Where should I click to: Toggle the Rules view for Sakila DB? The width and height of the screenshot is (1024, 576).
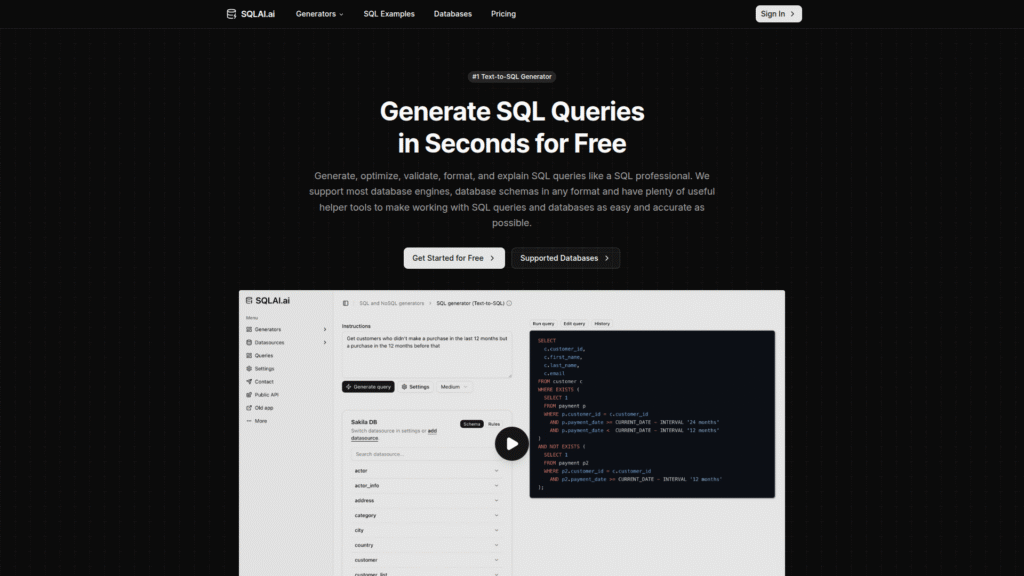point(494,424)
